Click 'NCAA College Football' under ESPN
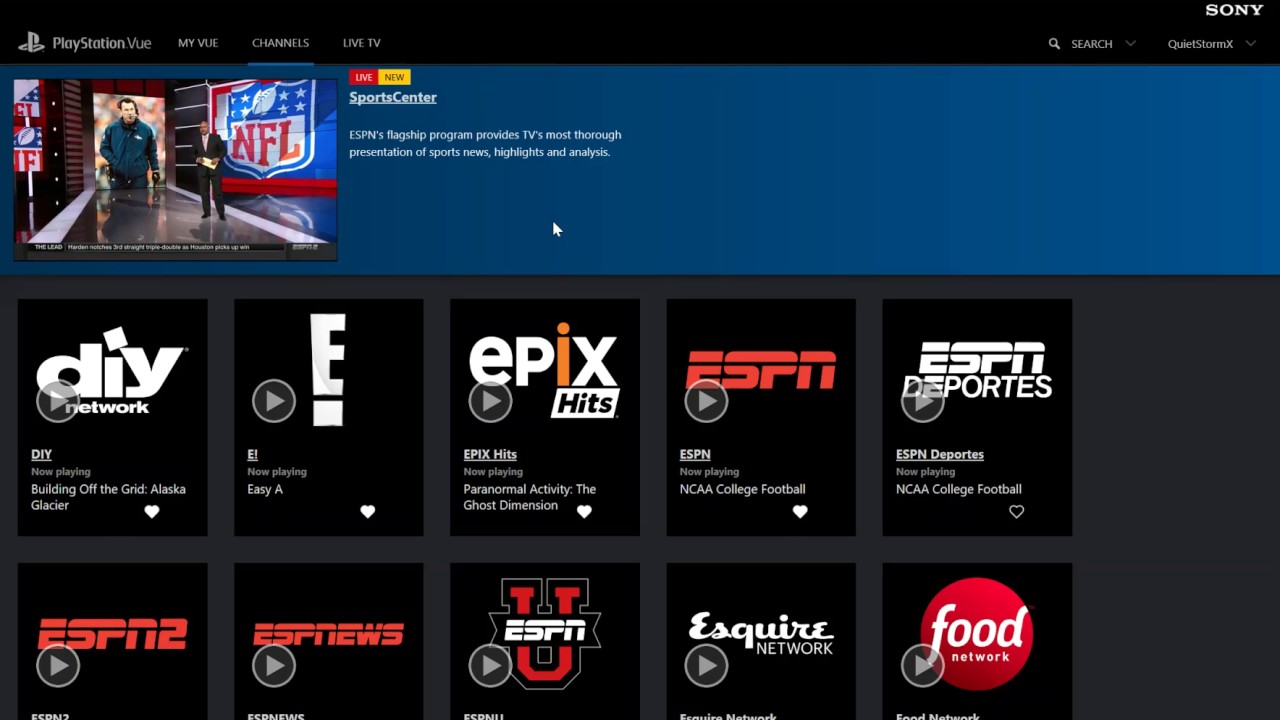1280x720 pixels. (742, 489)
